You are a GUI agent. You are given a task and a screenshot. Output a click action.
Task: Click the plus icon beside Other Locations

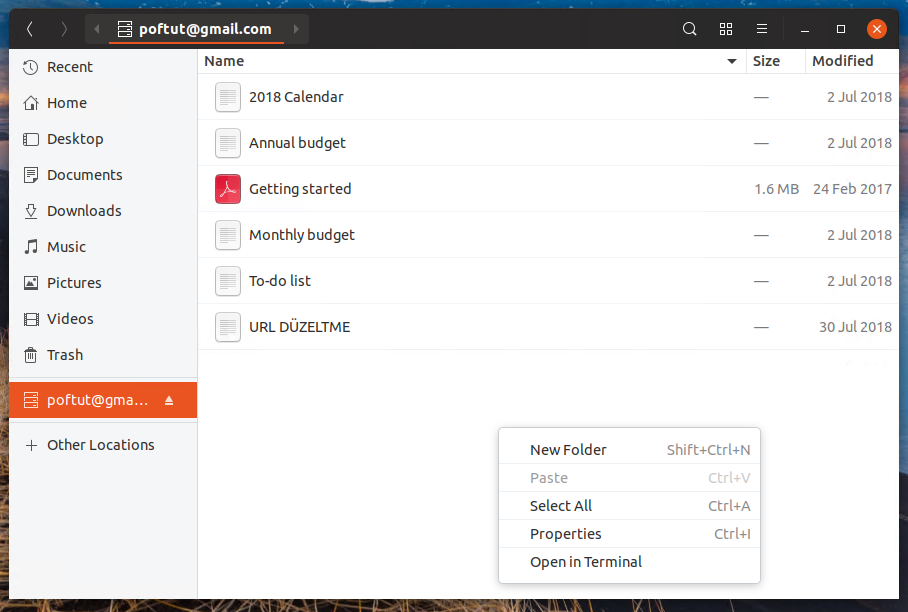click(31, 445)
